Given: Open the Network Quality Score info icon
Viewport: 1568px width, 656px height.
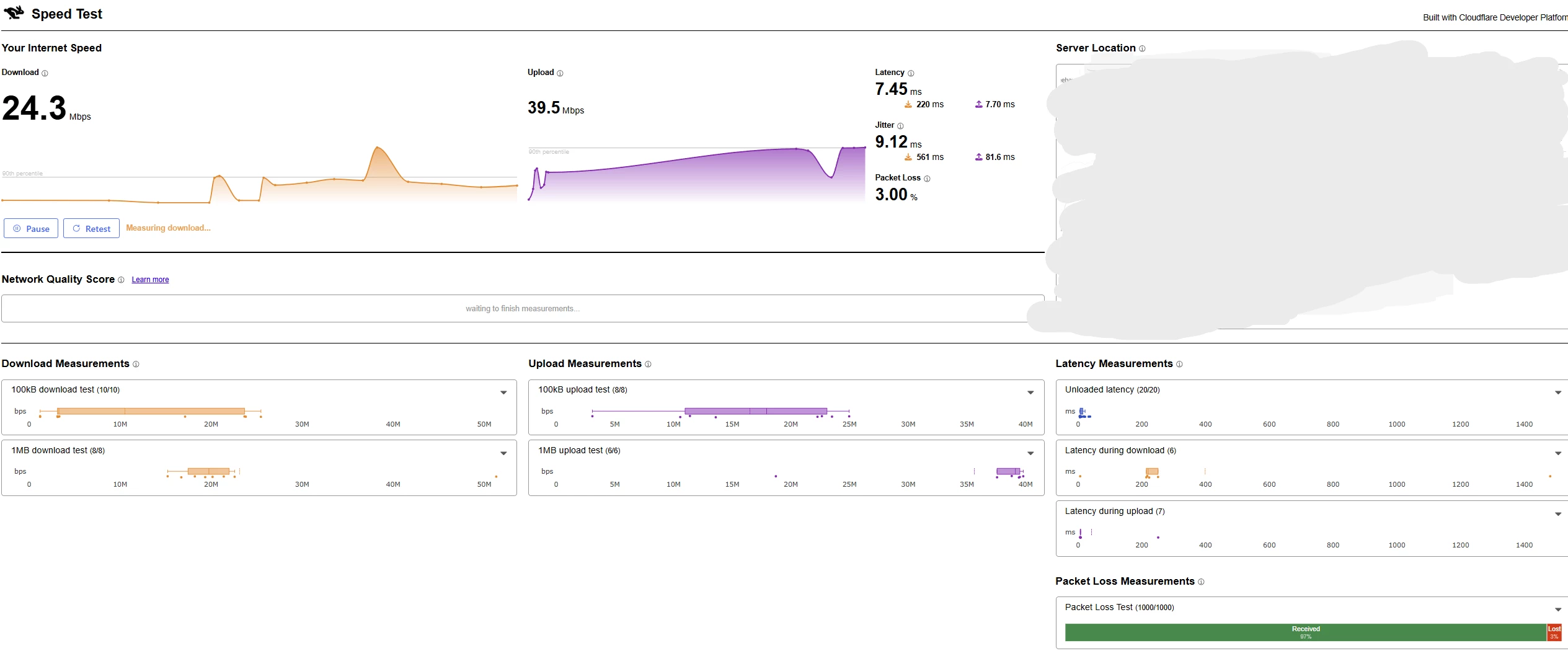Looking at the screenshot, I should pyautogui.click(x=121, y=280).
